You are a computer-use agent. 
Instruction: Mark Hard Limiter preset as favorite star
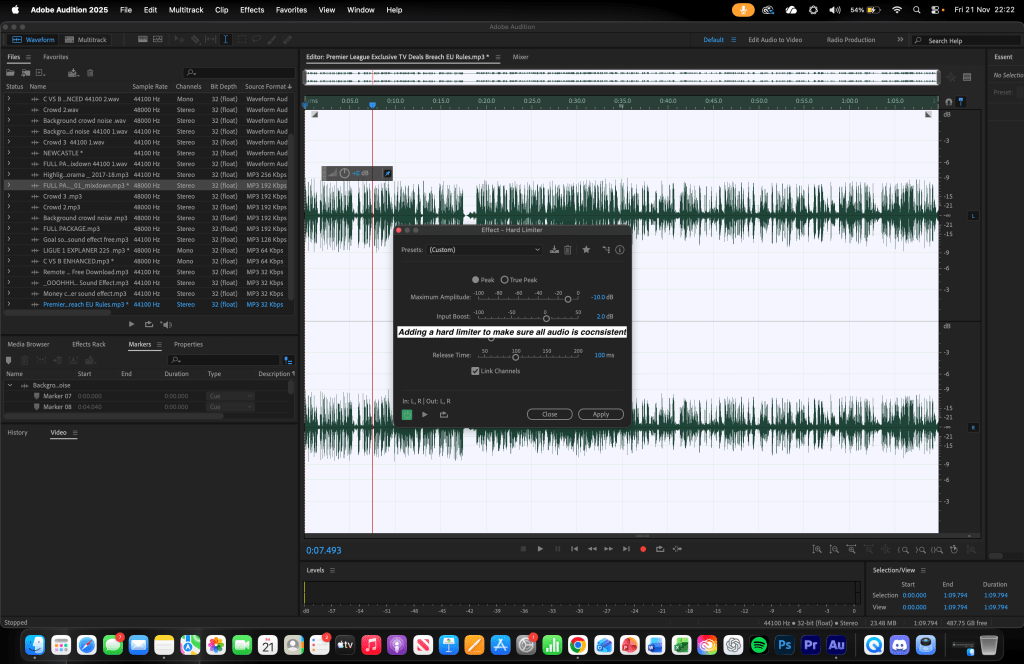tap(586, 250)
